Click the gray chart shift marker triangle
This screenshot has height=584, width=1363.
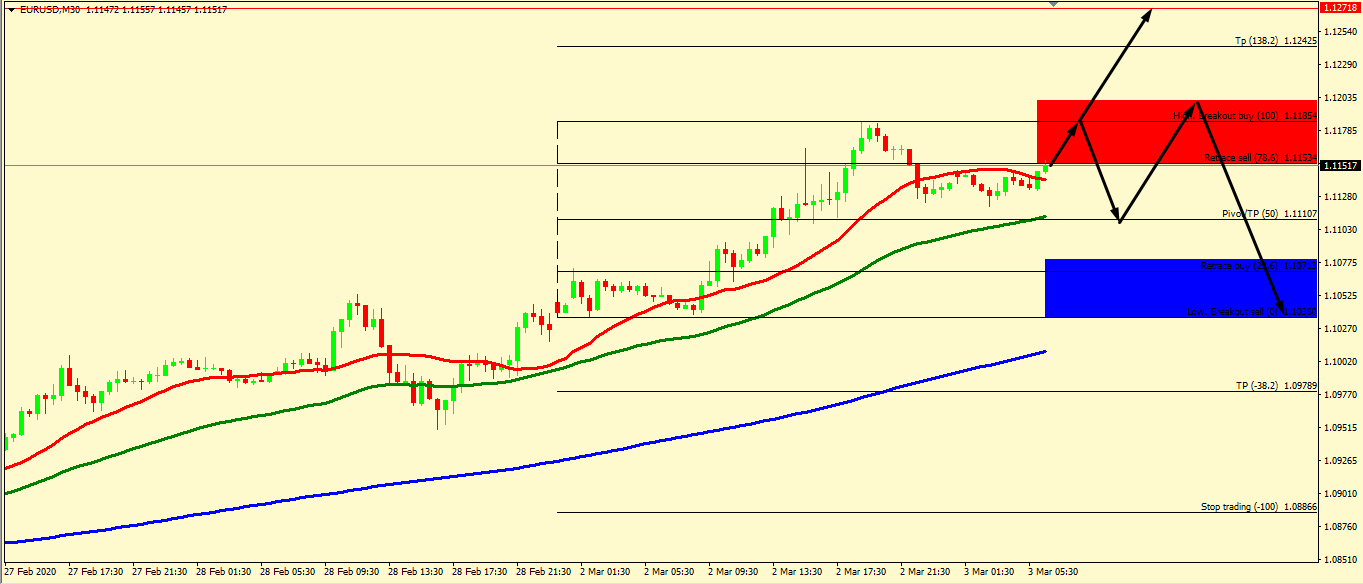(1052, 4)
